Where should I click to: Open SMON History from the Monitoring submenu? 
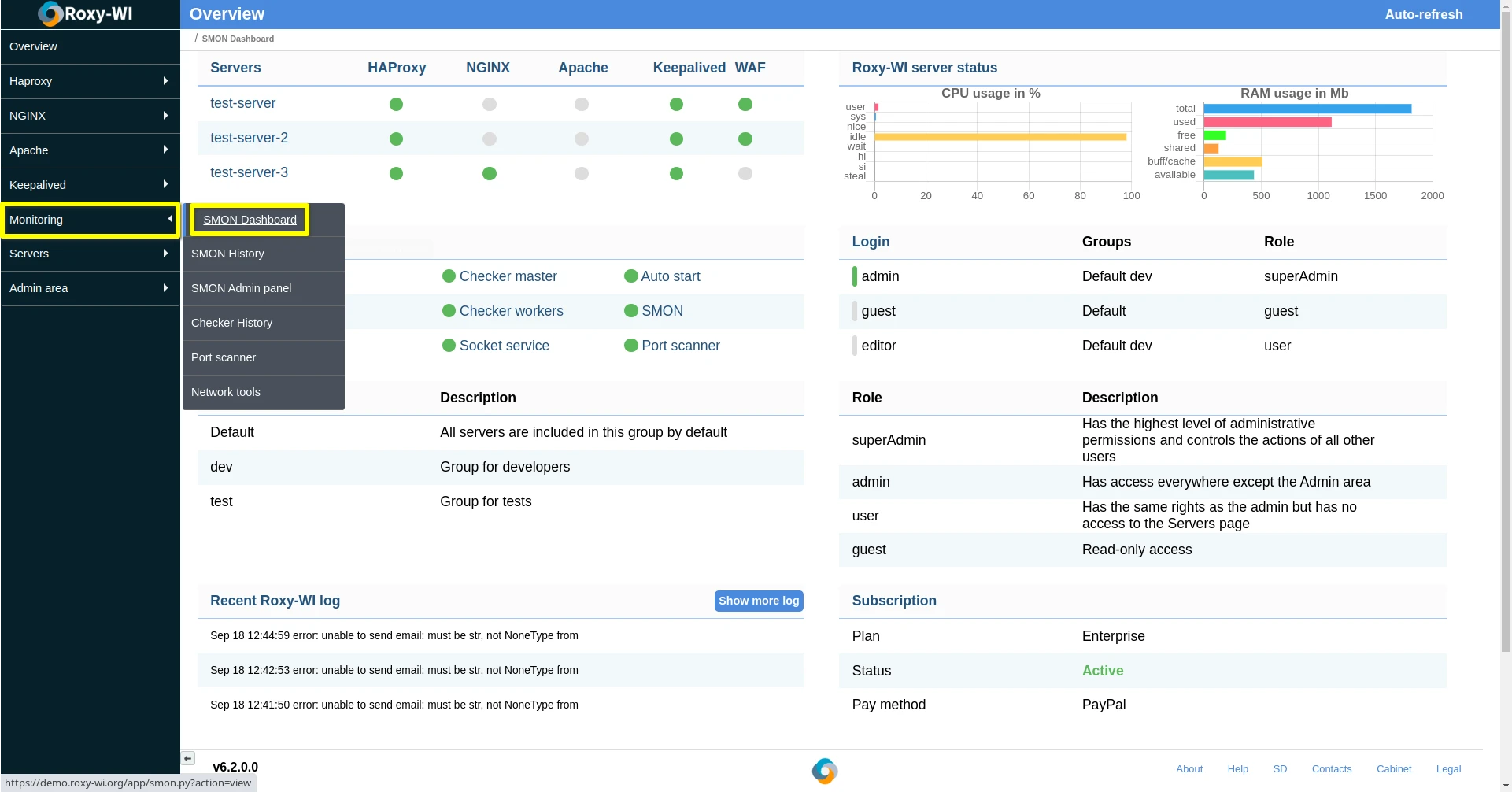click(x=227, y=253)
